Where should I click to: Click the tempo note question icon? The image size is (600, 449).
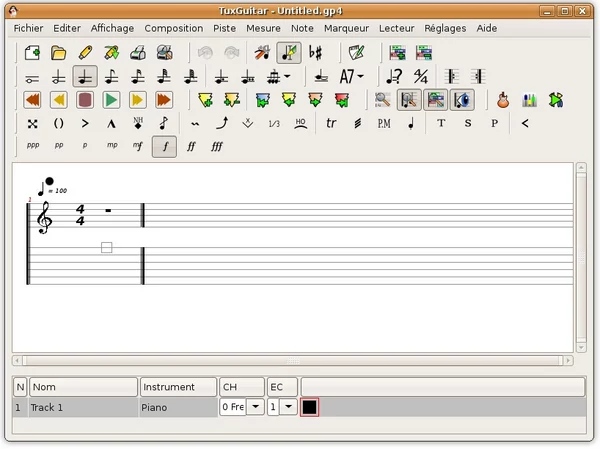[394, 77]
